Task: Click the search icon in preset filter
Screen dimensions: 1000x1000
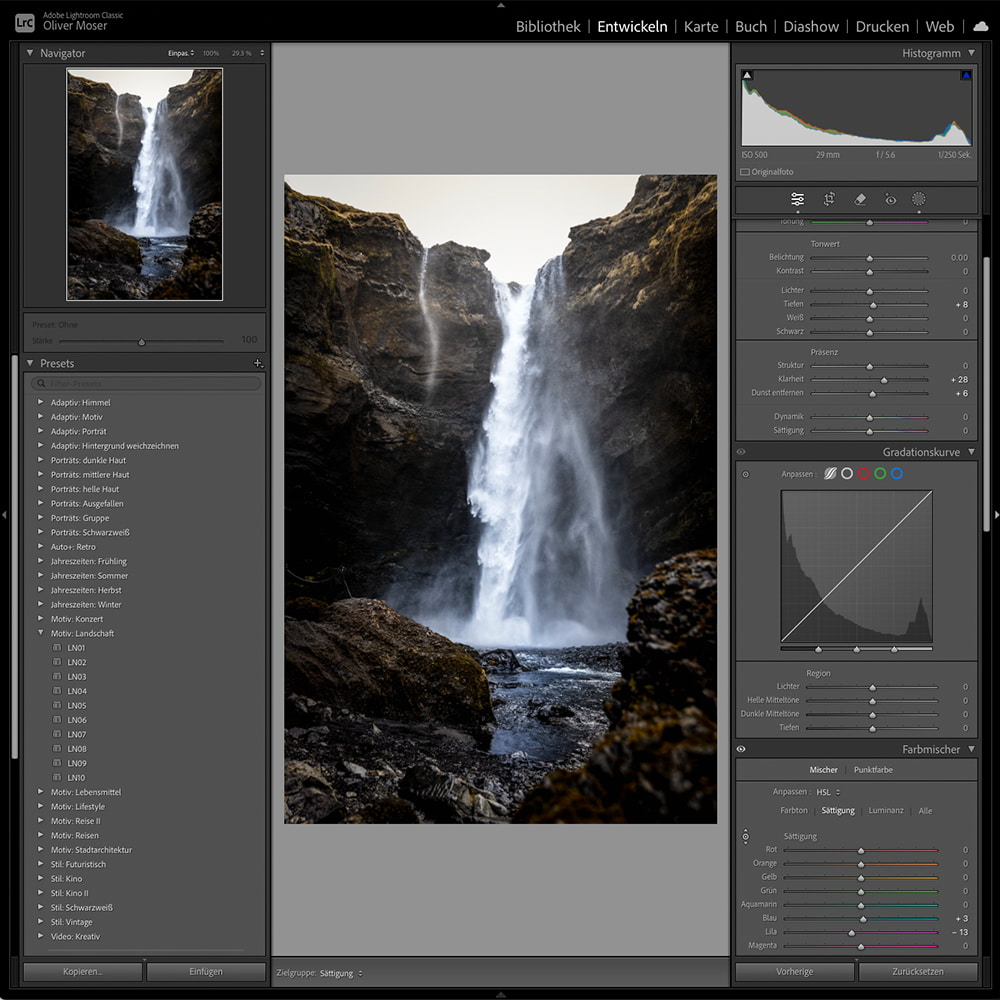Action: (41, 383)
